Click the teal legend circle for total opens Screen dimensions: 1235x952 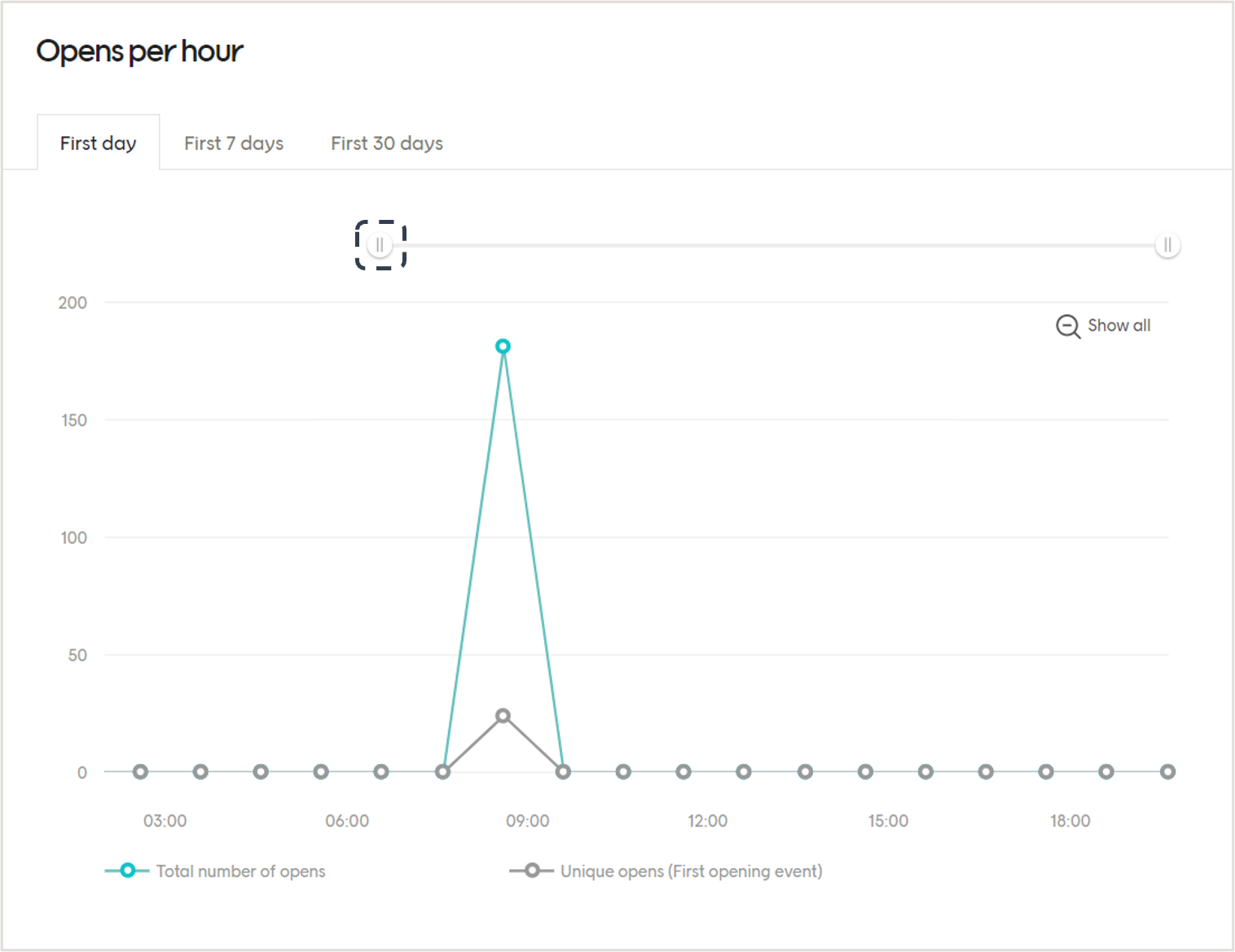[126, 871]
